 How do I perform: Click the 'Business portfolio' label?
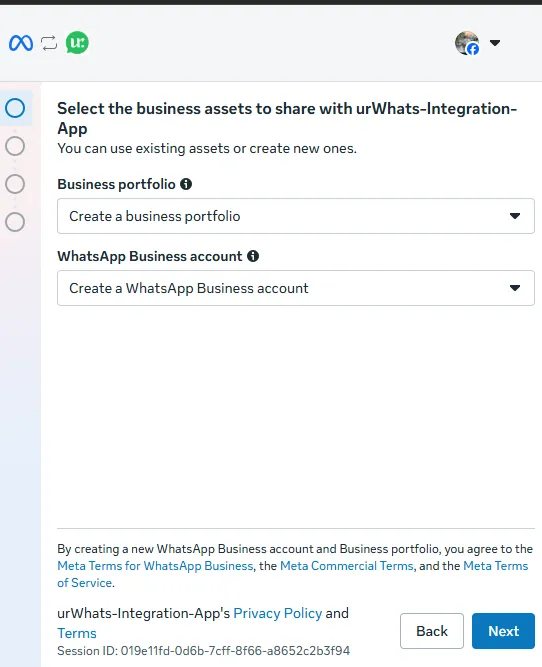point(117,184)
